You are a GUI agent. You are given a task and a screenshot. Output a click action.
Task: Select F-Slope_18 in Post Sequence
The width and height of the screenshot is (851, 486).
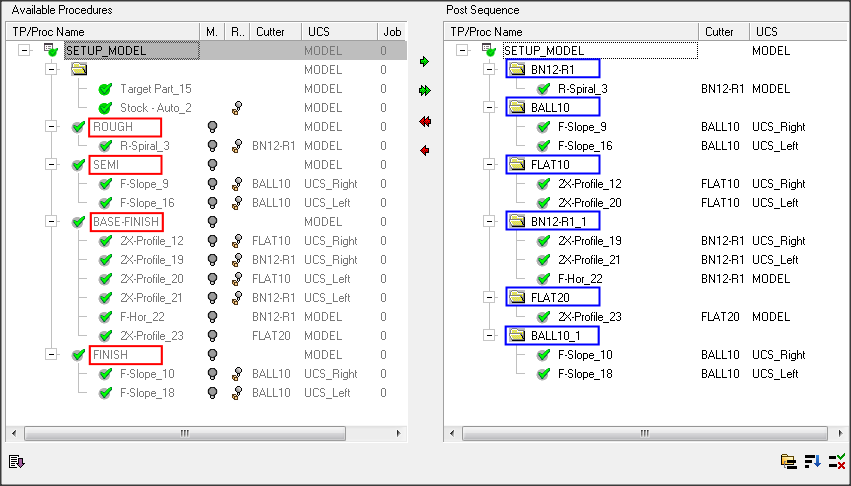coord(585,374)
